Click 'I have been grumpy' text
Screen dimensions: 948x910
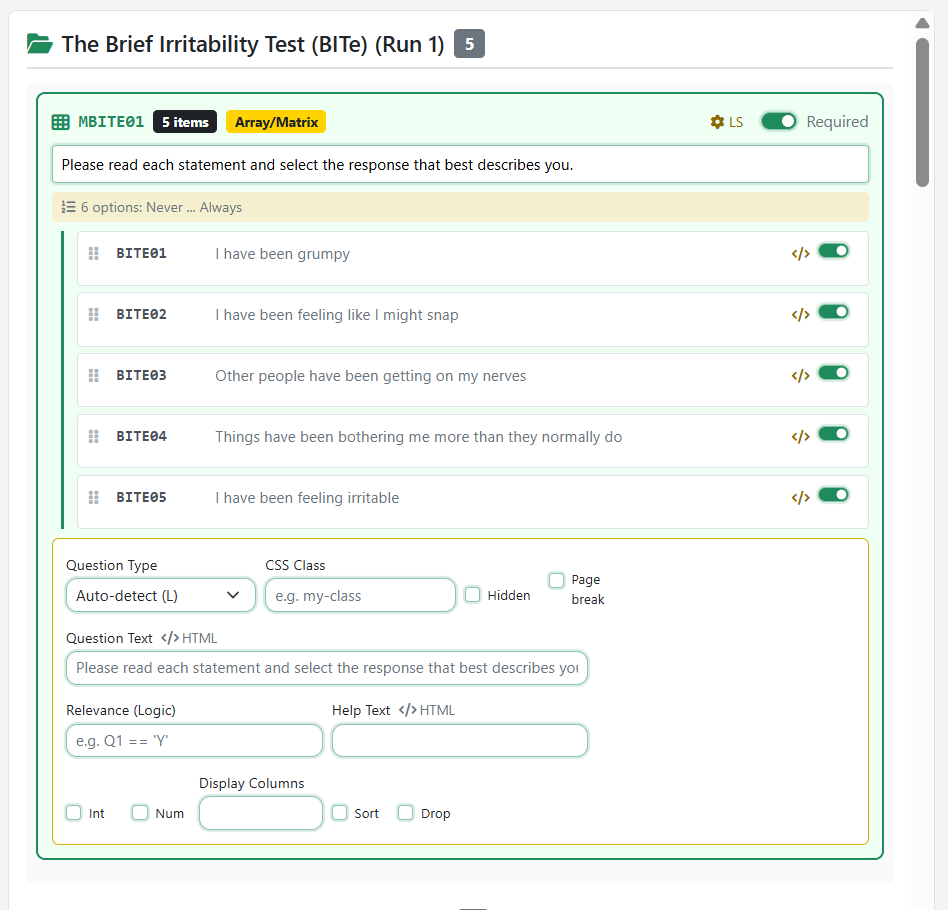282,254
